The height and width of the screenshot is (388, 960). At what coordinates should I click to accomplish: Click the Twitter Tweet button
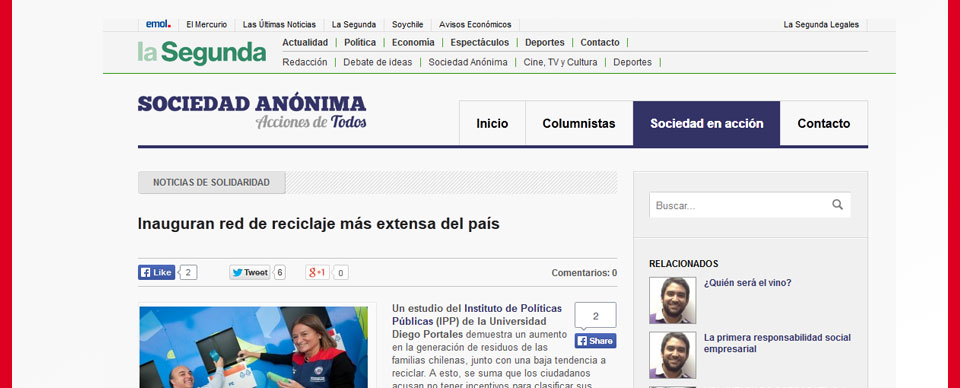250,272
